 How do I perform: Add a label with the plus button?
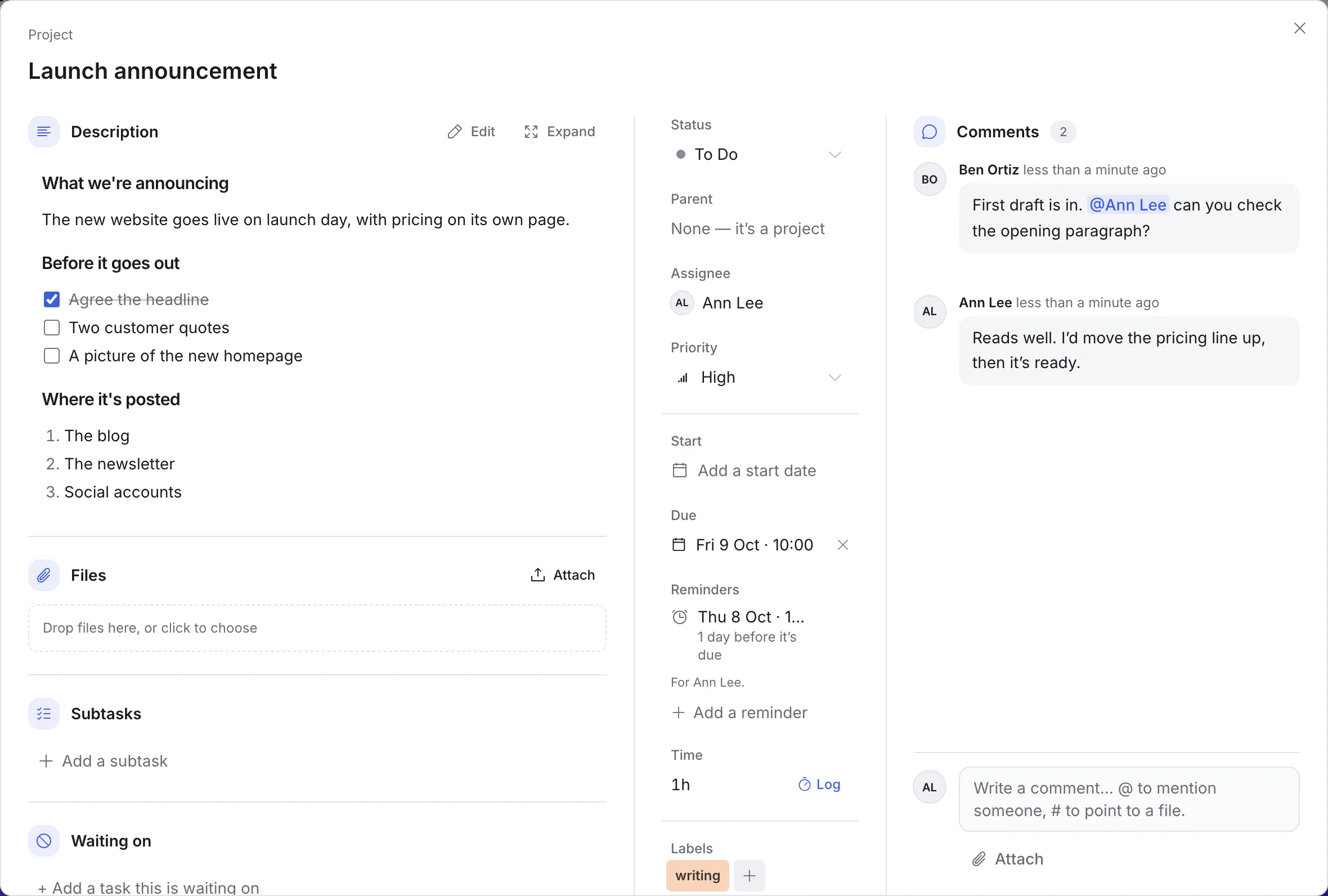point(750,875)
